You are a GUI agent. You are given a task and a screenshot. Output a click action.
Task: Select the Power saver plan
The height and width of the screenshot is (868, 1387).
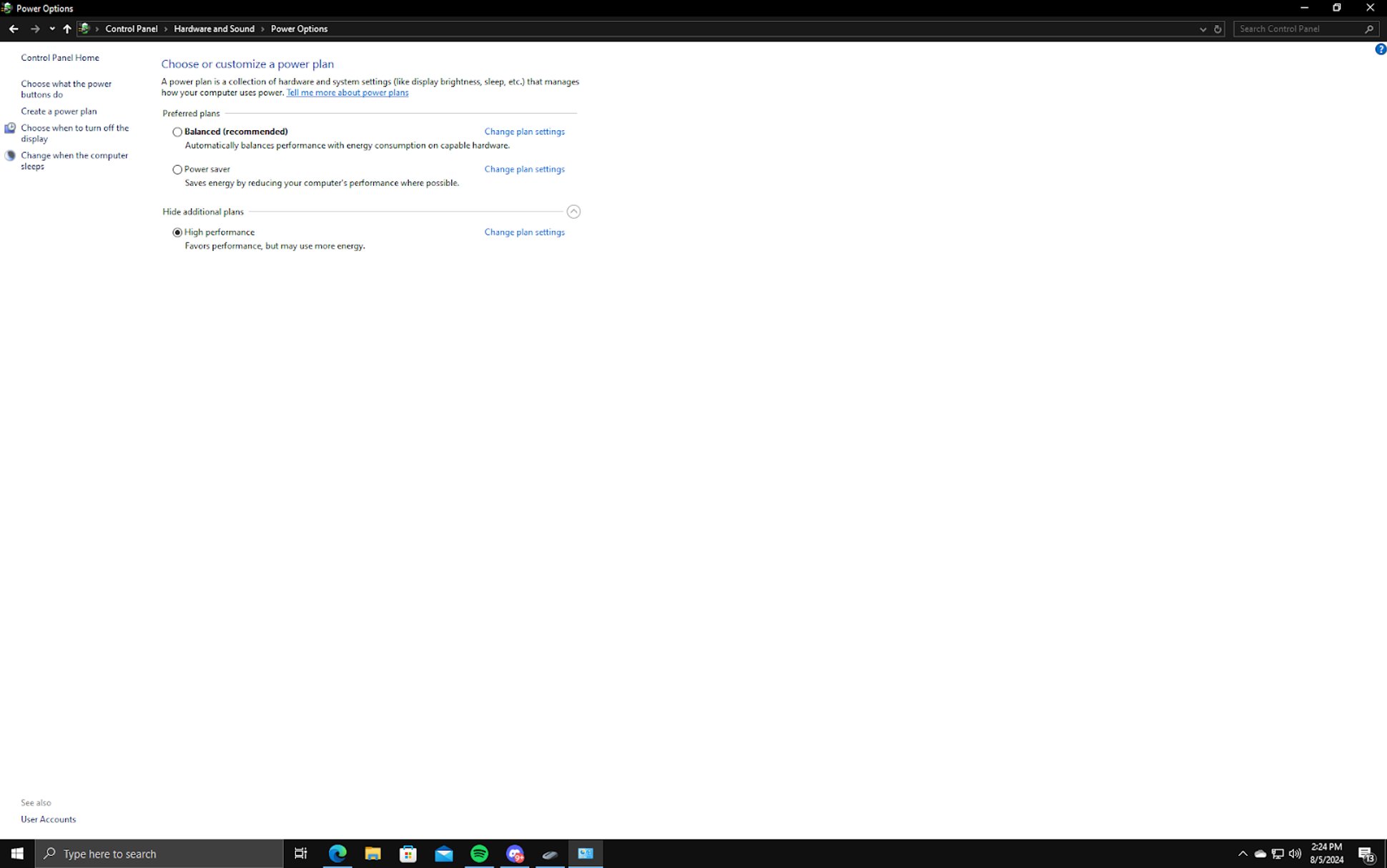coord(177,169)
